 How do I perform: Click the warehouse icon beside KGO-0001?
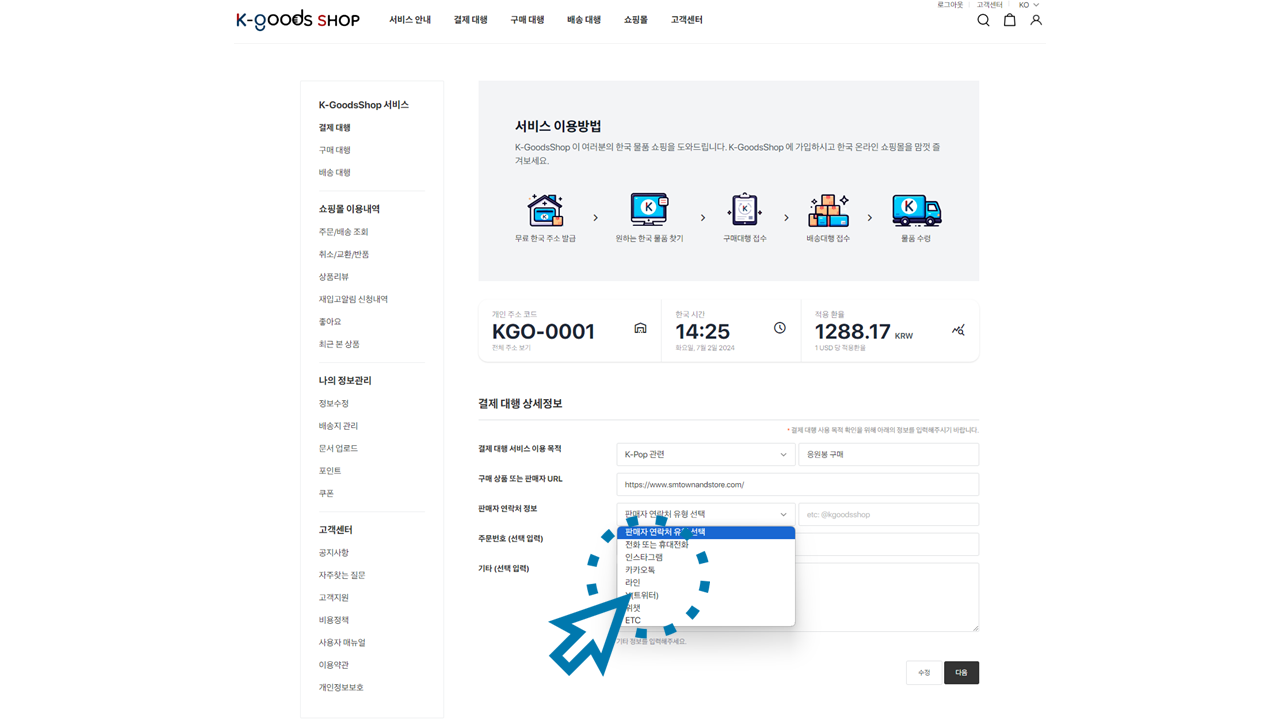click(x=640, y=329)
